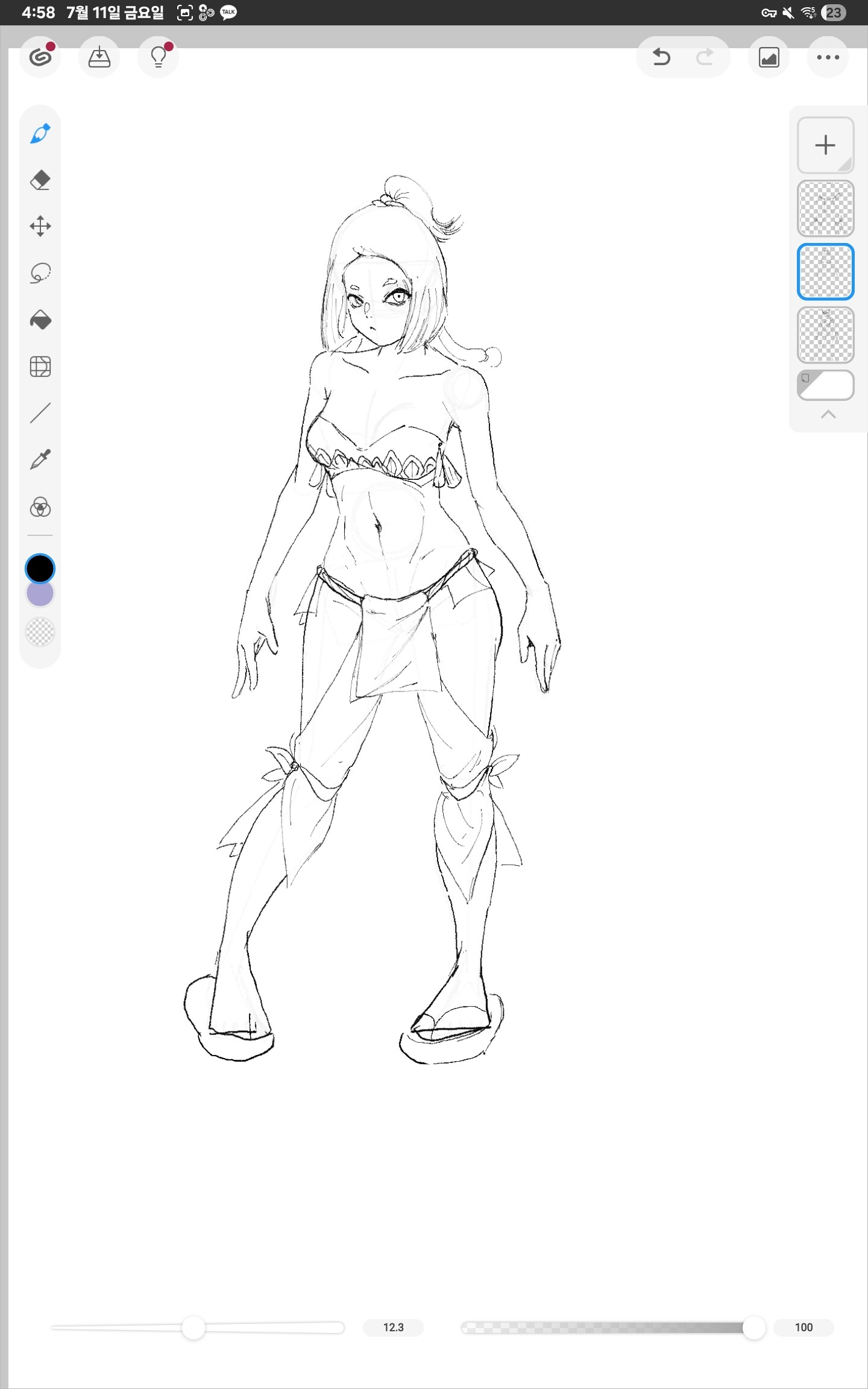Tap the opacity value 100
This screenshot has width=868, height=1389.
(804, 1328)
